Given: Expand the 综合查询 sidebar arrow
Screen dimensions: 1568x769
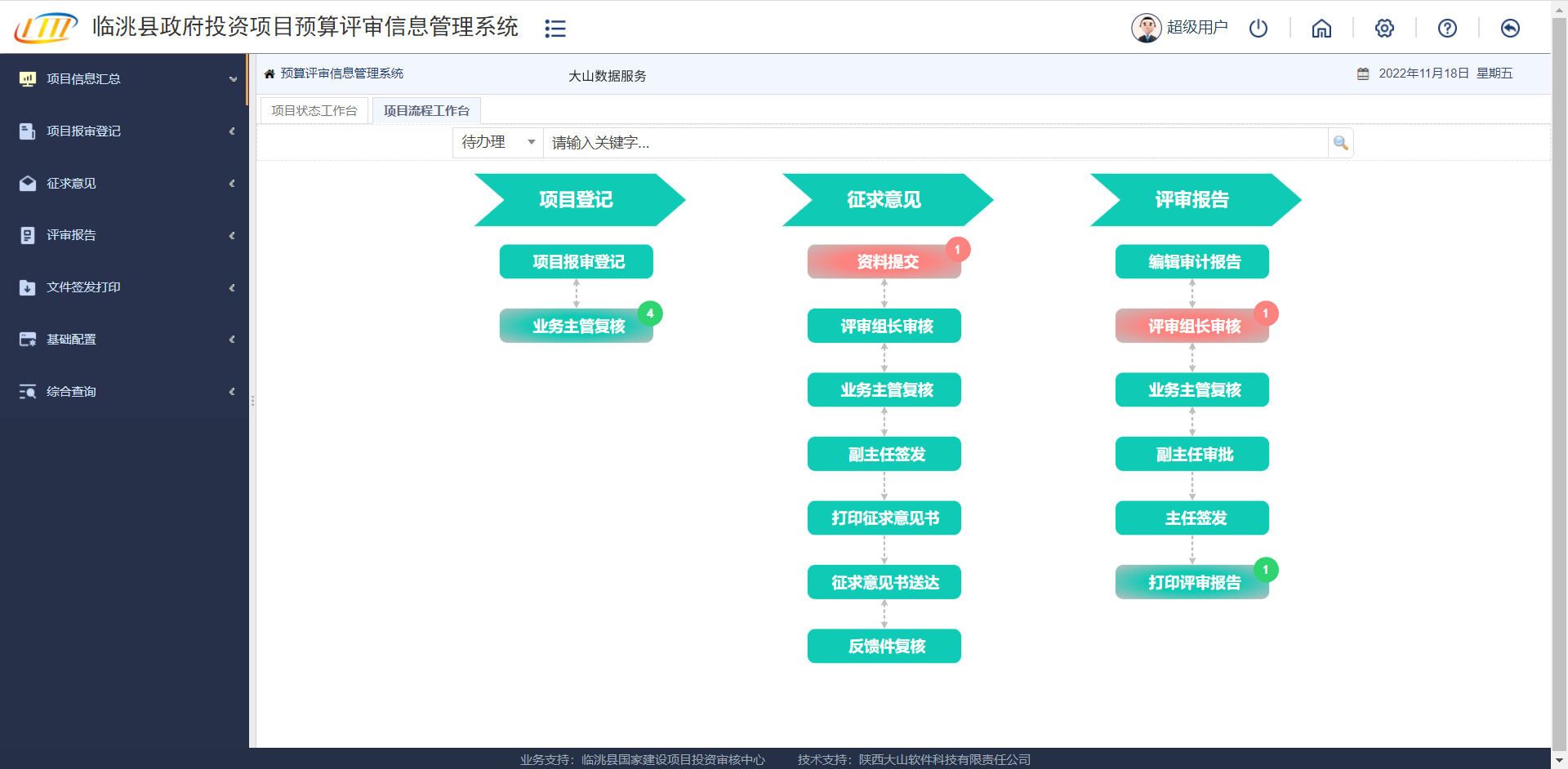Looking at the screenshot, I should click(232, 392).
